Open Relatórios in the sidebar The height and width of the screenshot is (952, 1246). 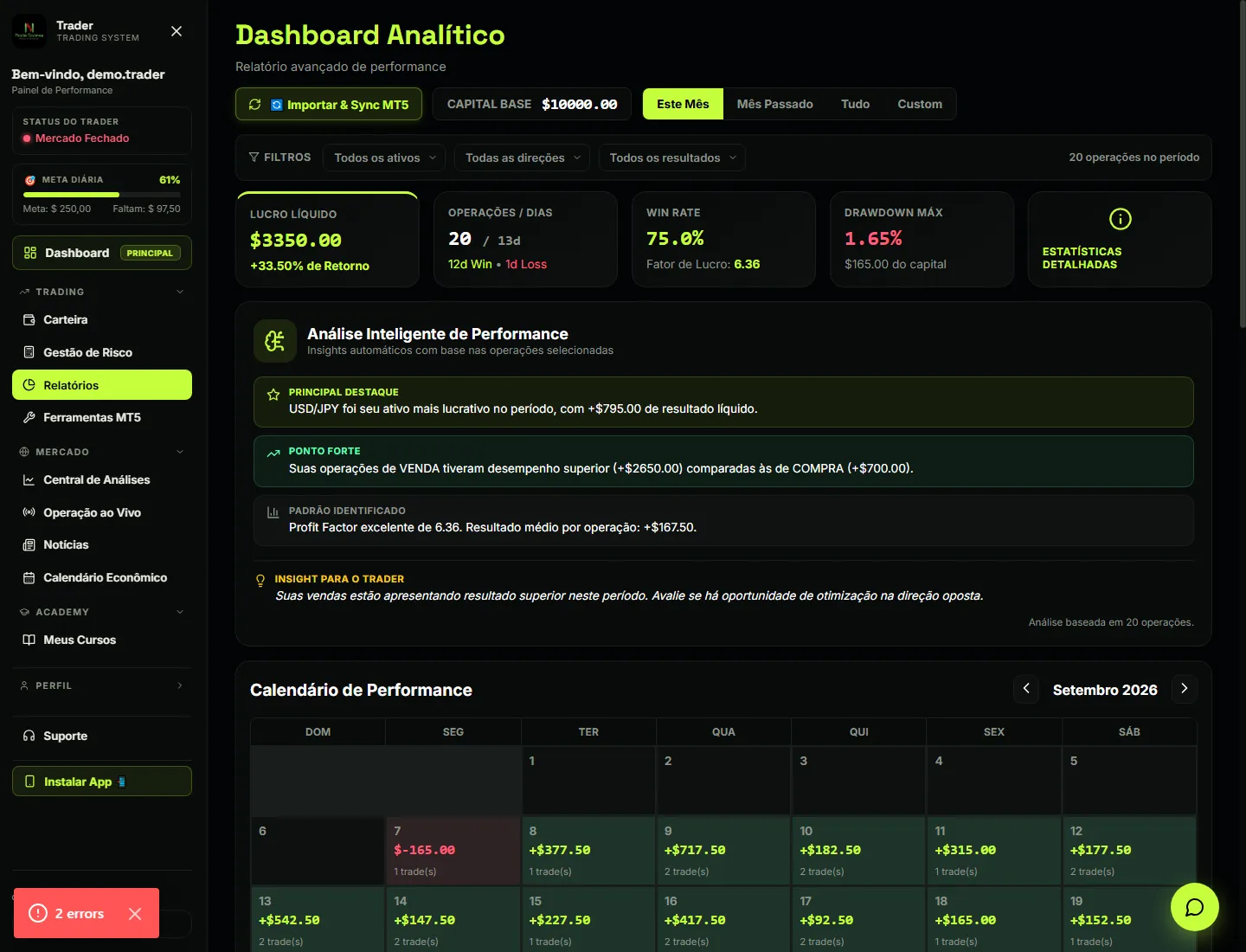(x=102, y=385)
